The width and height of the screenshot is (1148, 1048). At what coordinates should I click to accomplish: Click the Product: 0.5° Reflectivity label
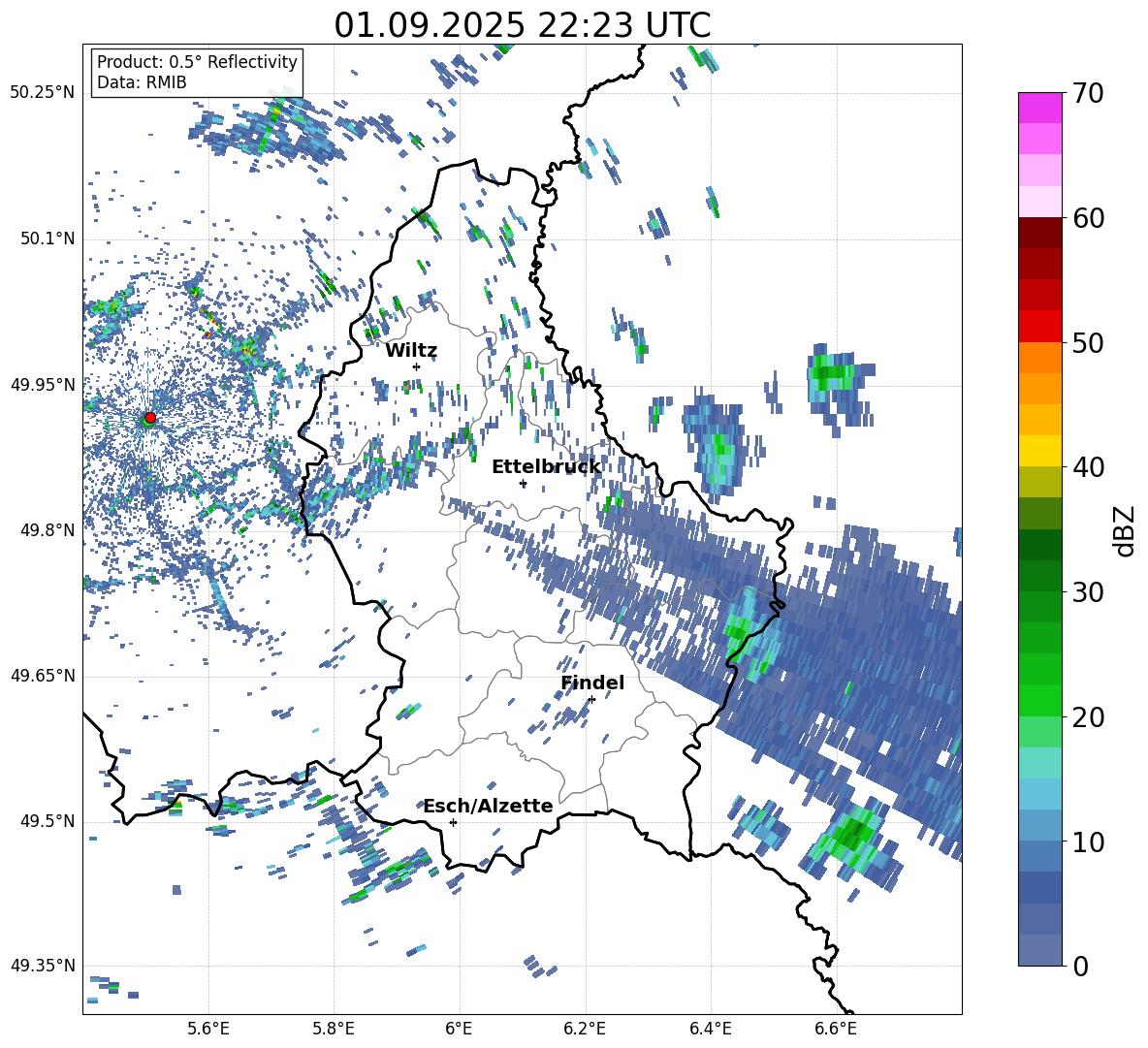pyautogui.click(x=197, y=61)
